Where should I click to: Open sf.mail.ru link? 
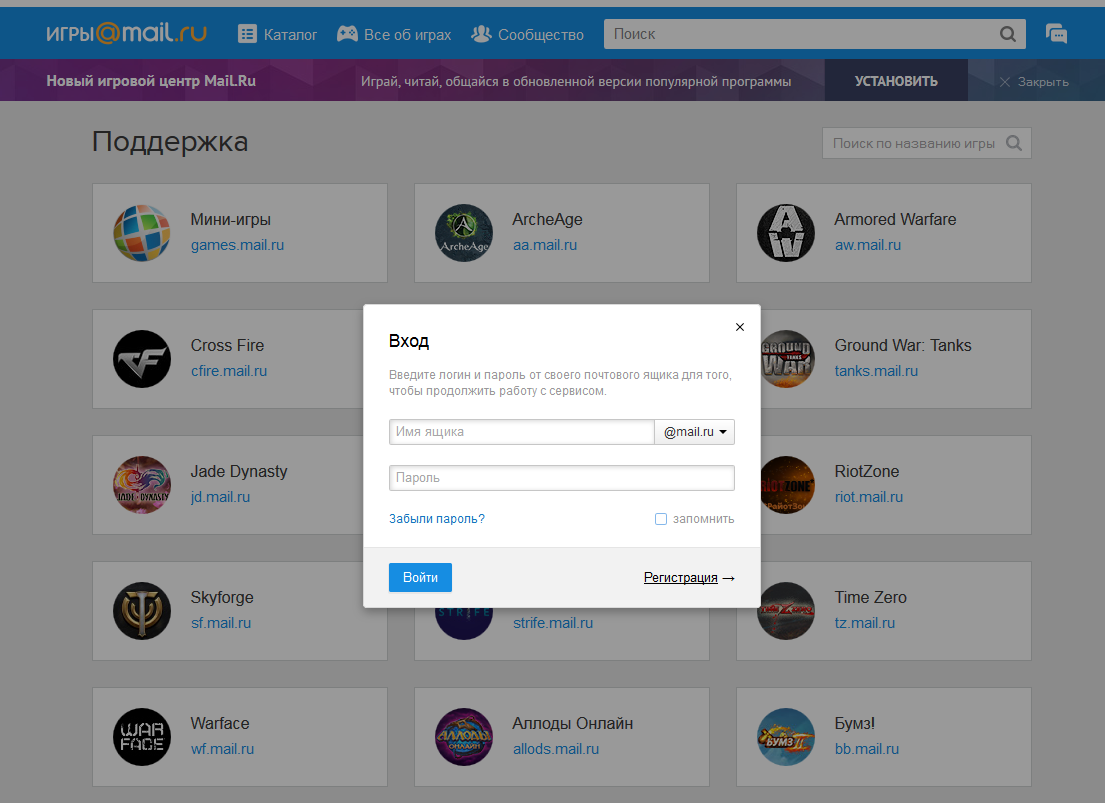click(x=221, y=623)
